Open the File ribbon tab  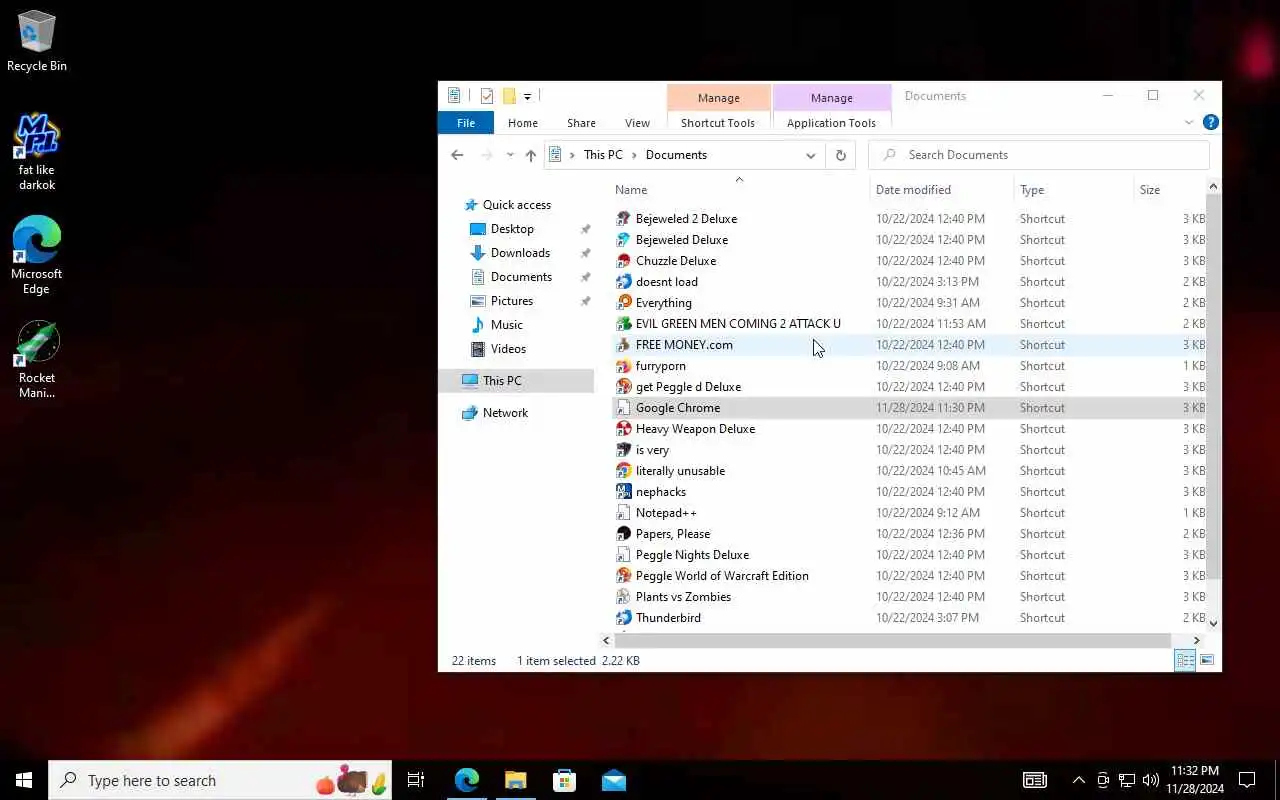point(466,123)
